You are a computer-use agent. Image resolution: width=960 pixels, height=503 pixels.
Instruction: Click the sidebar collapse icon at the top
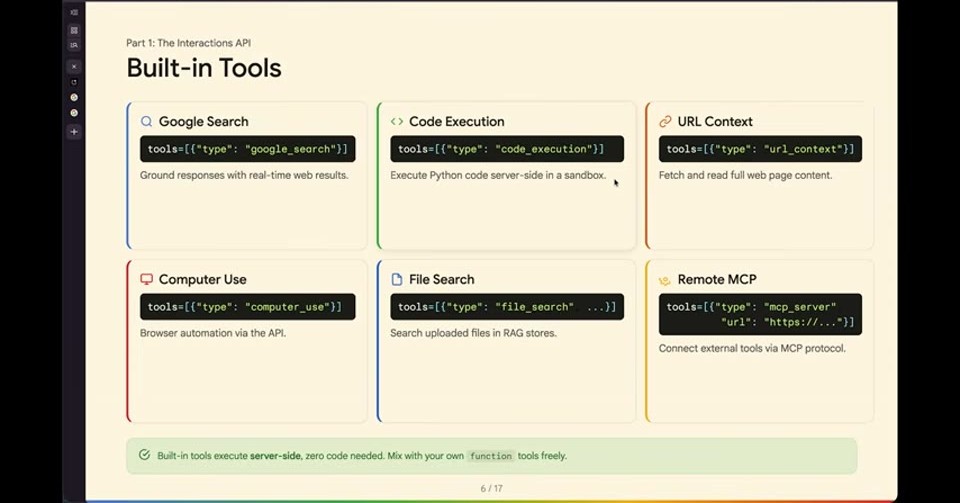(x=74, y=12)
